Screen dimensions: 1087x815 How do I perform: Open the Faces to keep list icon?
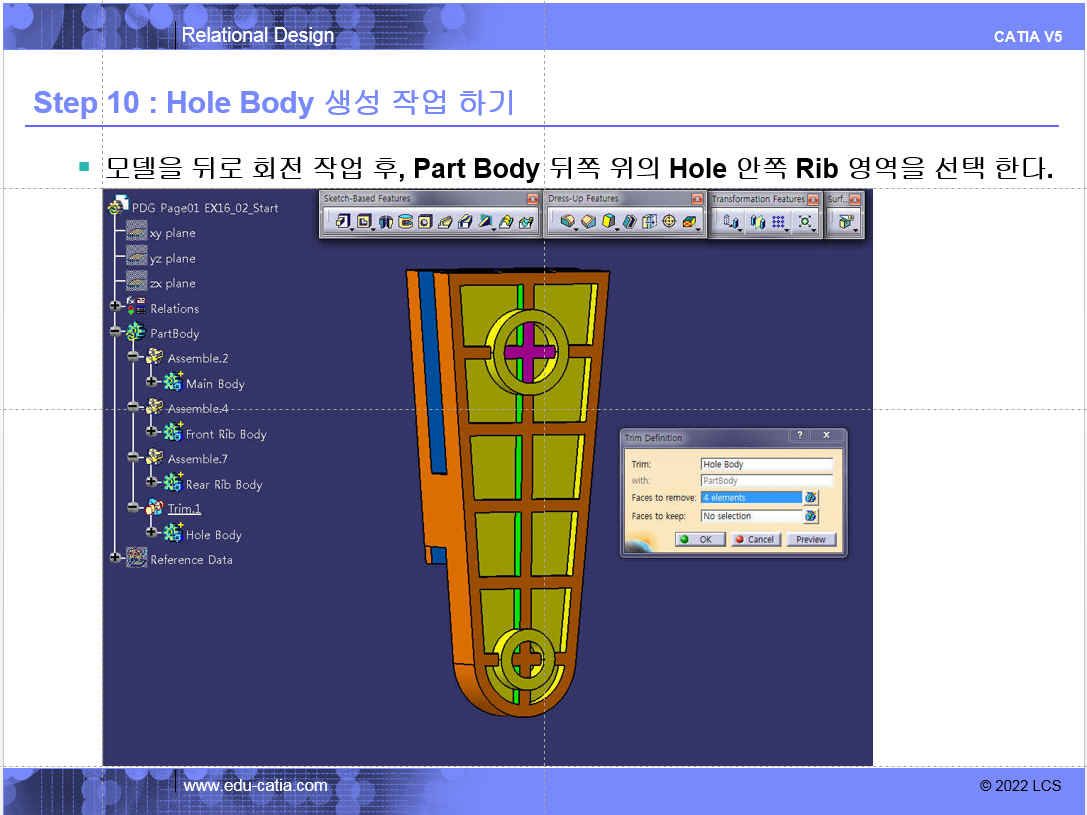(x=811, y=516)
